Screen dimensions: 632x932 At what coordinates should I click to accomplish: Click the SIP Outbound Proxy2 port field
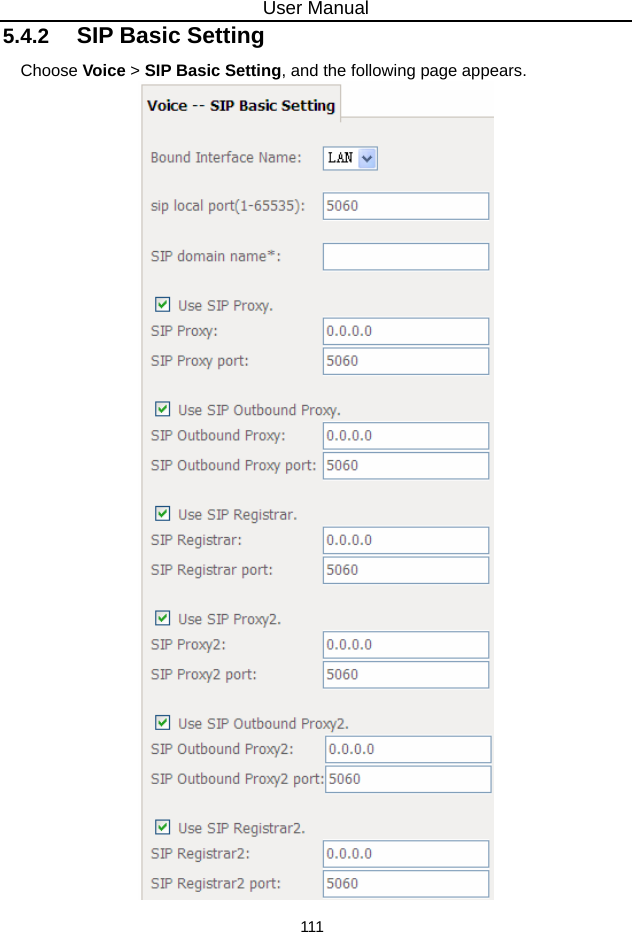coord(408,779)
